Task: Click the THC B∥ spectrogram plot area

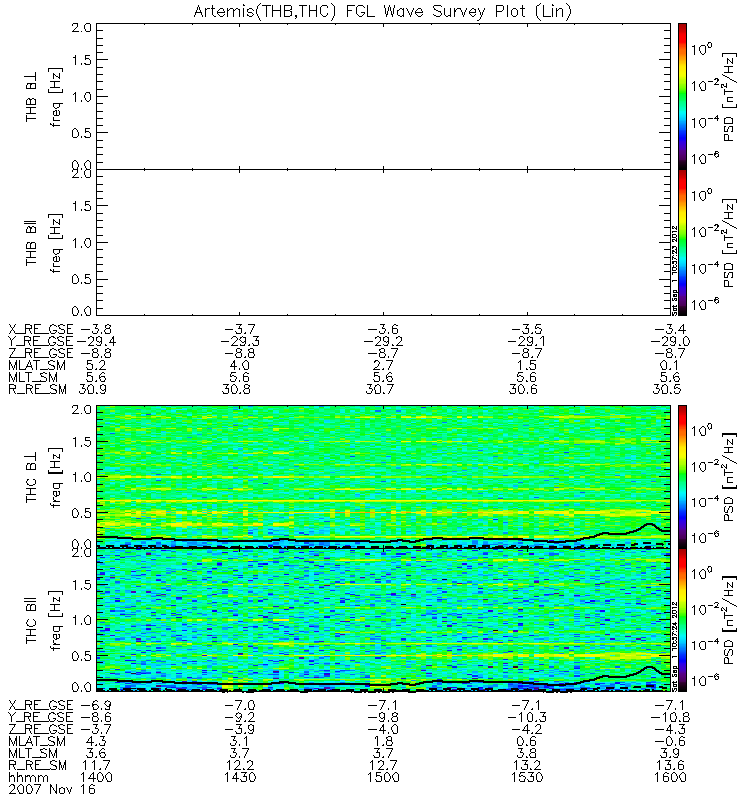Action: click(383, 620)
